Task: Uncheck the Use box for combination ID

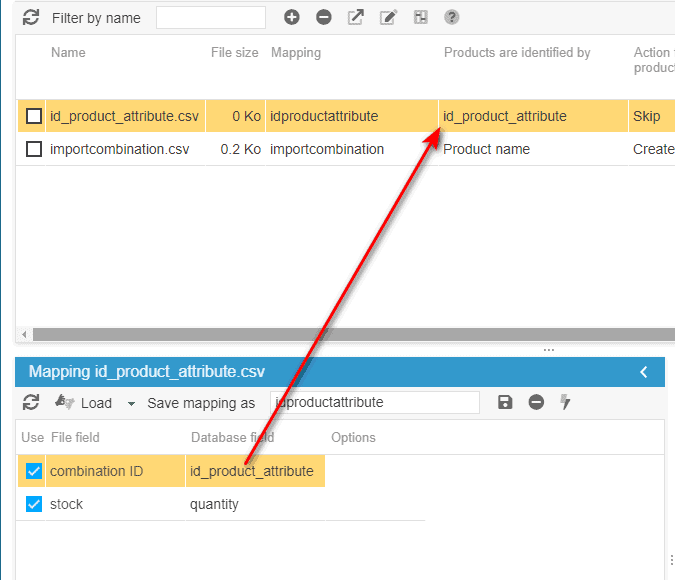Action: (x=34, y=471)
